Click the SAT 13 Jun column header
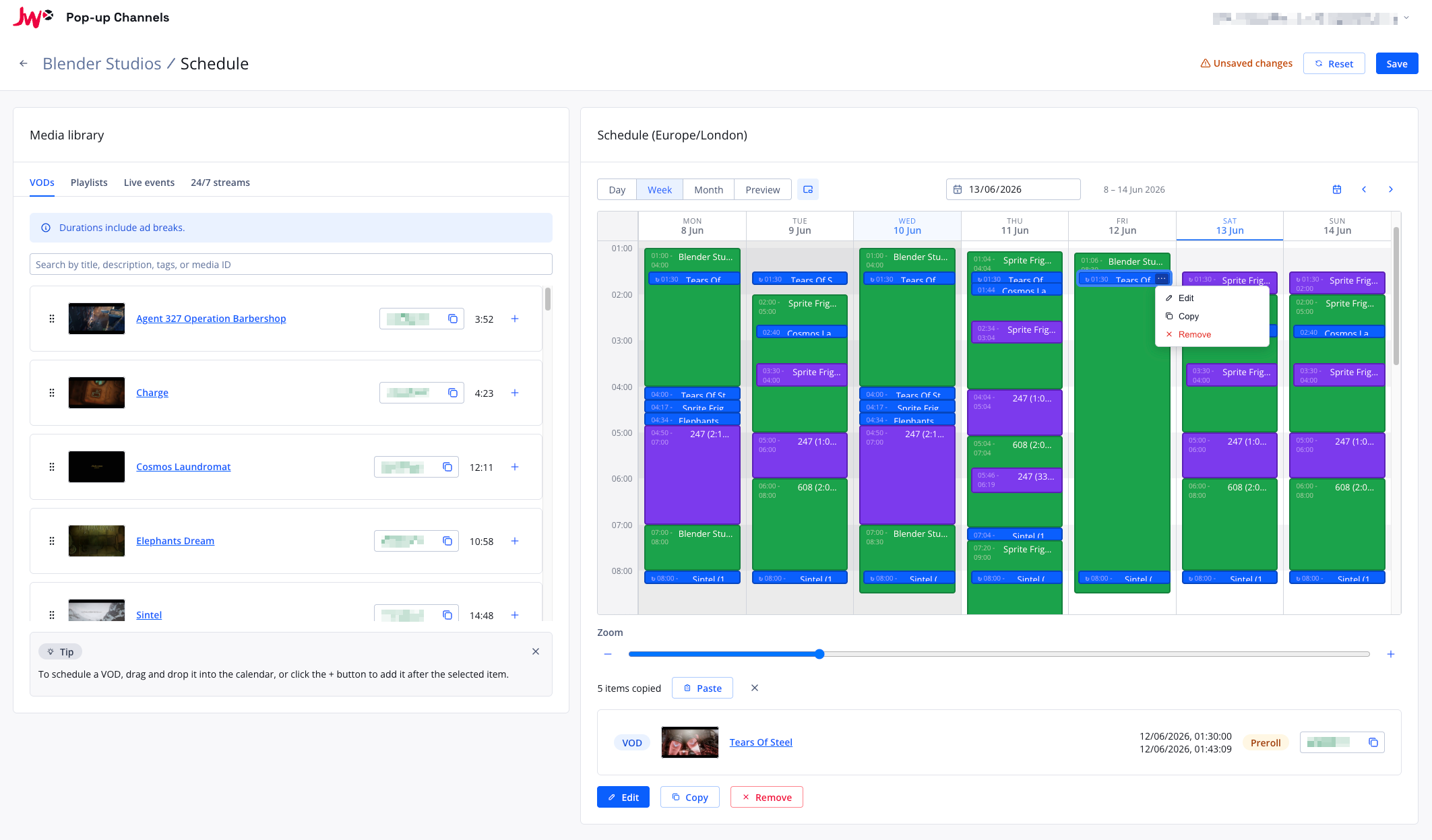This screenshot has width=1432, height=840. click(1230, 226)
